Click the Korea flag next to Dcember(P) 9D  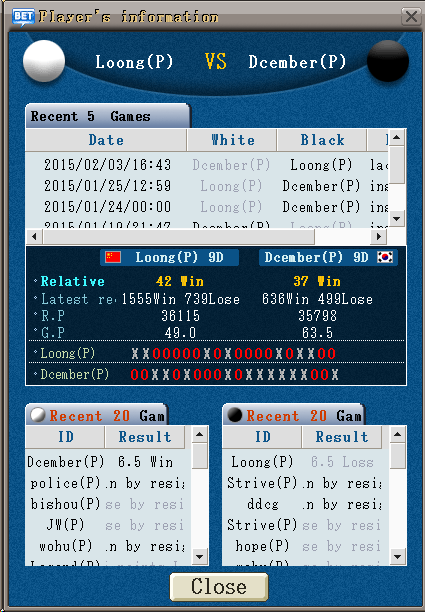[385, 257]
